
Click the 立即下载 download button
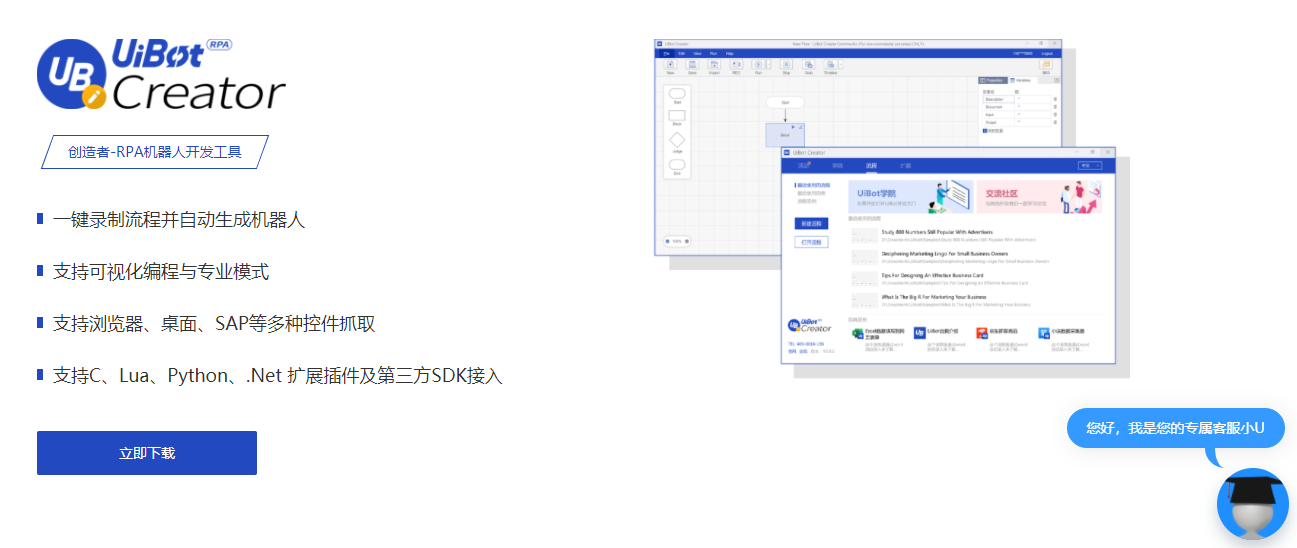147,453
